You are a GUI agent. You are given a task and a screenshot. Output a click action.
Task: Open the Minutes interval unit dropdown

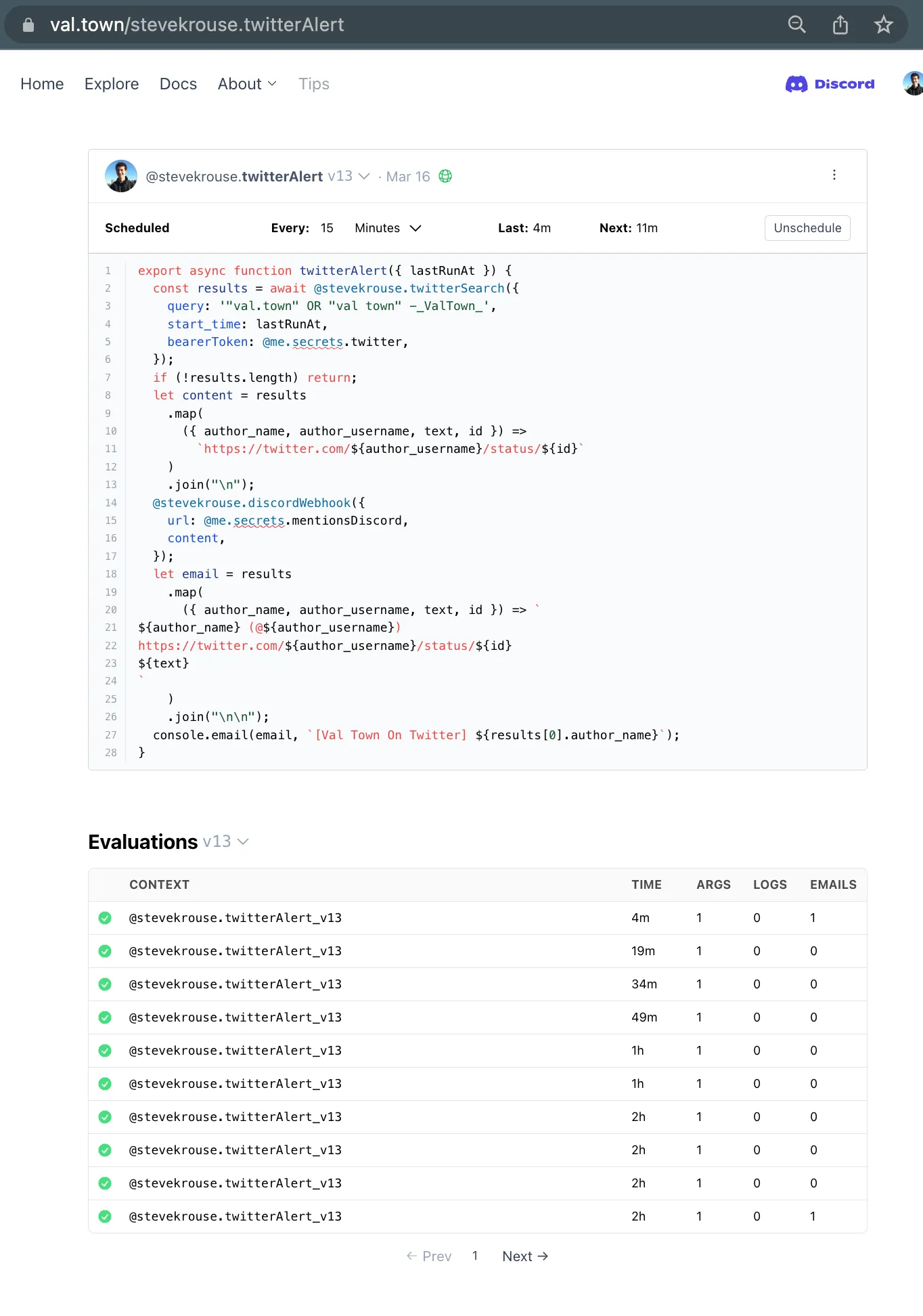tap(388, 228)
